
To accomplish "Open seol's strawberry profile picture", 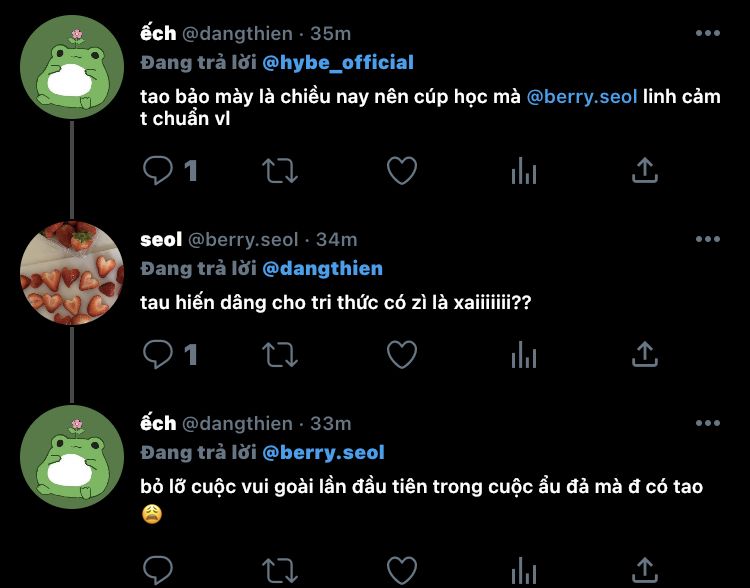I will (72, 273).
